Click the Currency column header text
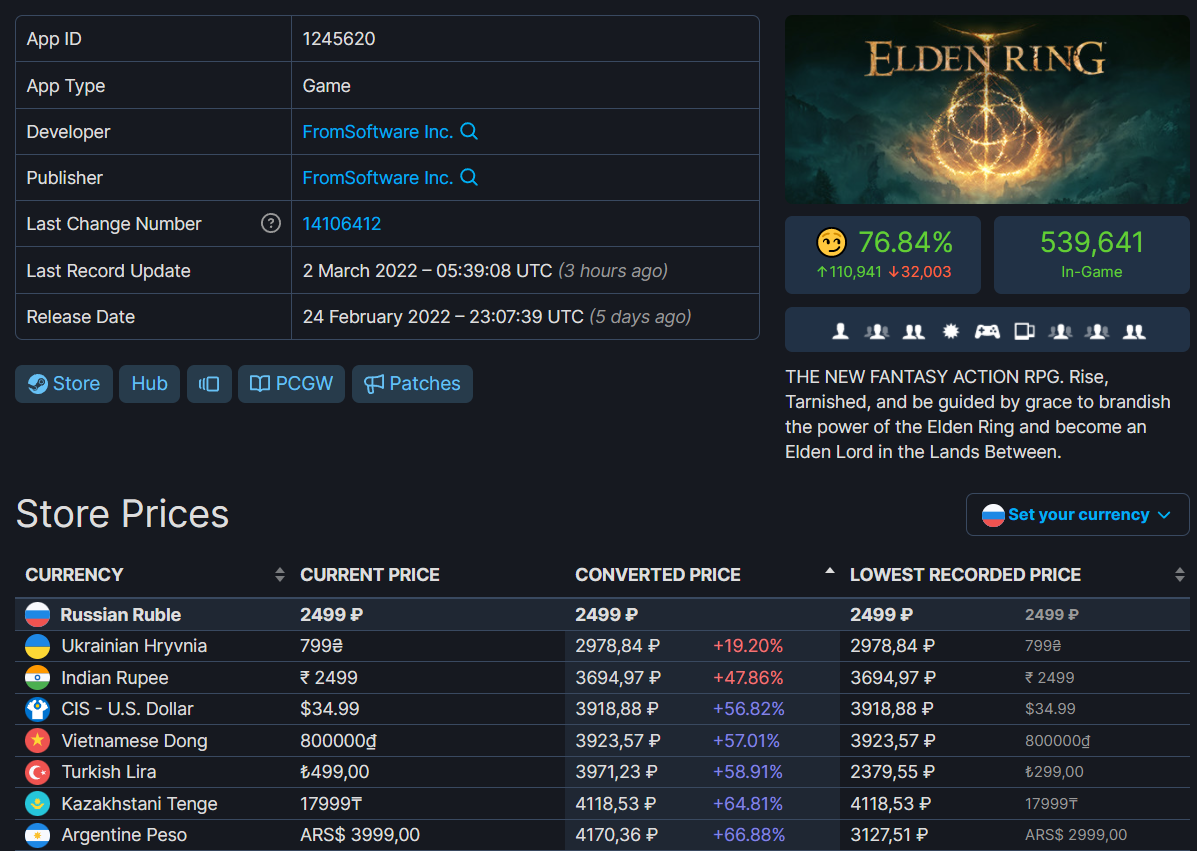 tap(74, 575)
